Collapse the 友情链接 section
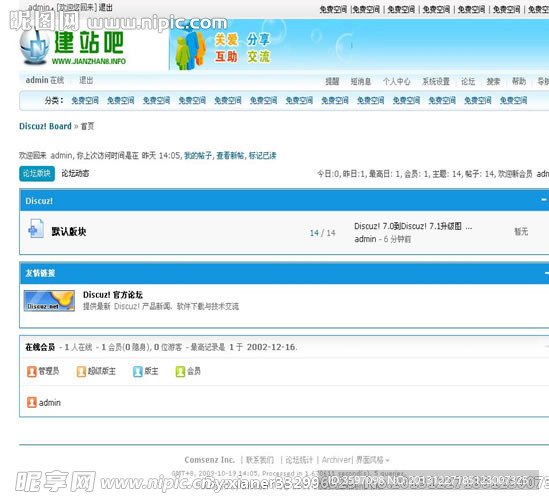The width and height of the screenshot is (549, 500). (546, 273)
